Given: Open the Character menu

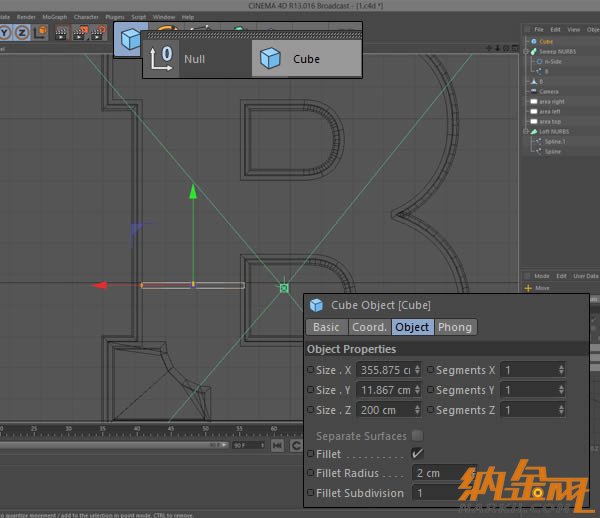Looking at the screenshot, I should coord(86,17).
